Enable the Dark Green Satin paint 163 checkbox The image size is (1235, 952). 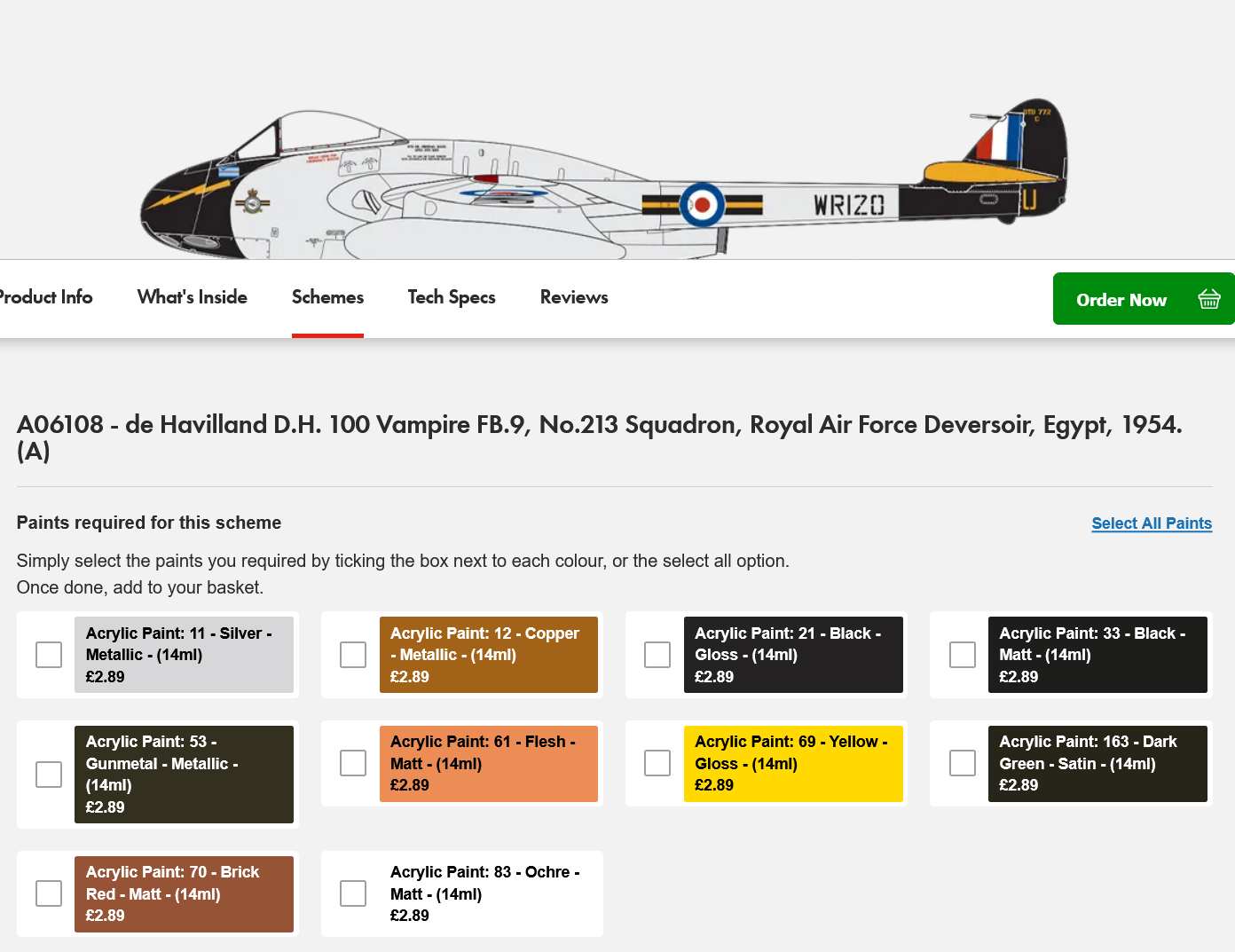coord(963,763)
